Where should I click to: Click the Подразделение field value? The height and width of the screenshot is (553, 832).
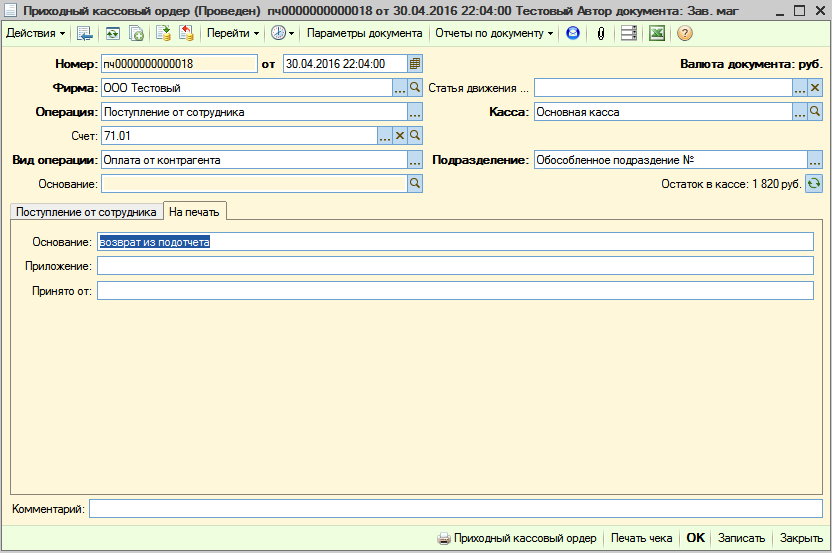(671, 160)
